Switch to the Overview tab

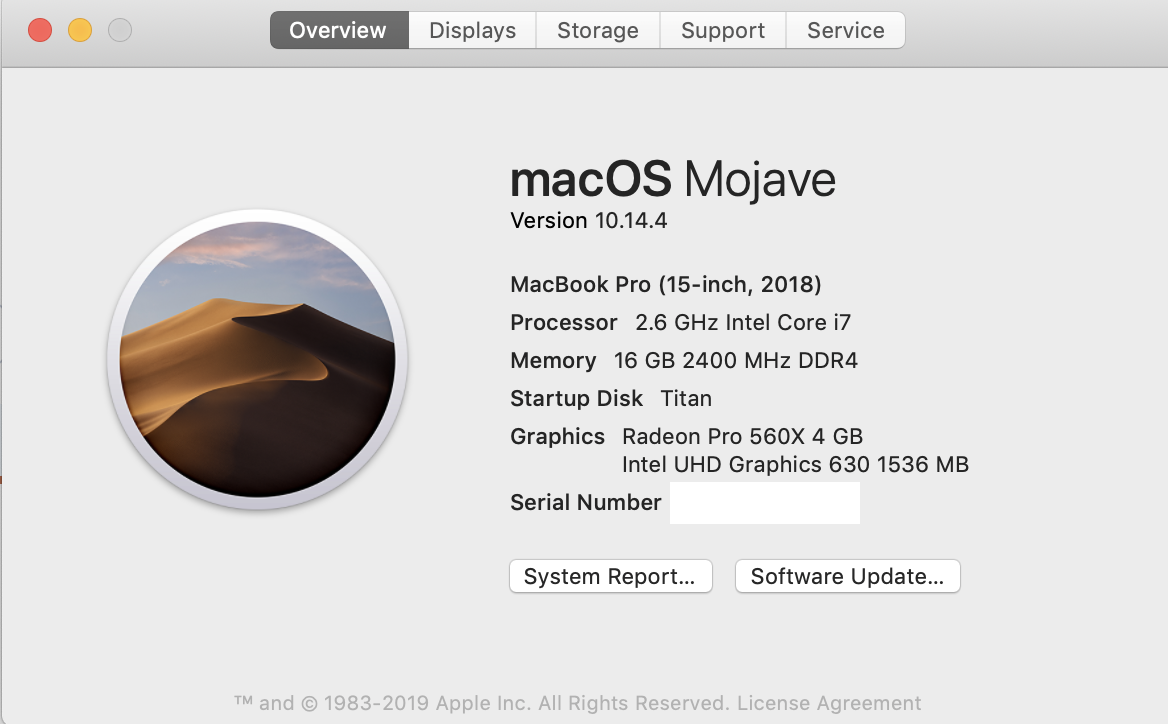pyautogui.click(x=339, y=31)
